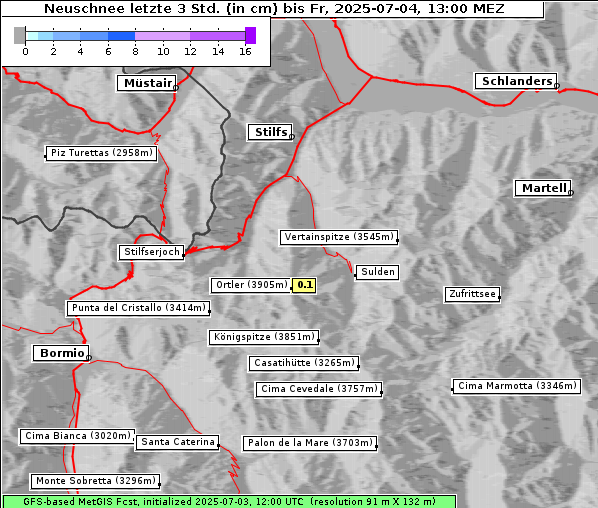Click the Cima Marmotta (3346m) label
This screenshot has width=598, height=508.
pyautogui.click(x=516, y=386)
